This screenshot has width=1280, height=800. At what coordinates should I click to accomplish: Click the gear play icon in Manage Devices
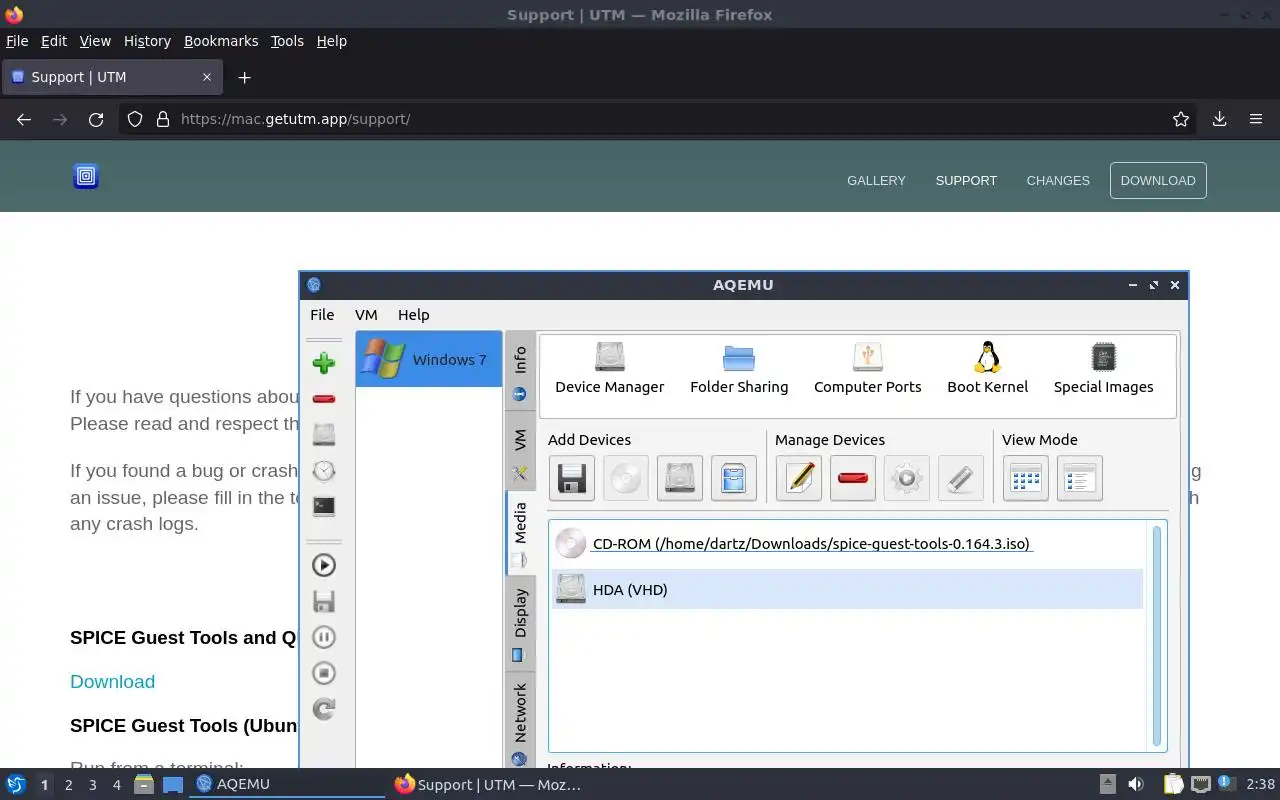pyautogui.click(x=907, y=478)
